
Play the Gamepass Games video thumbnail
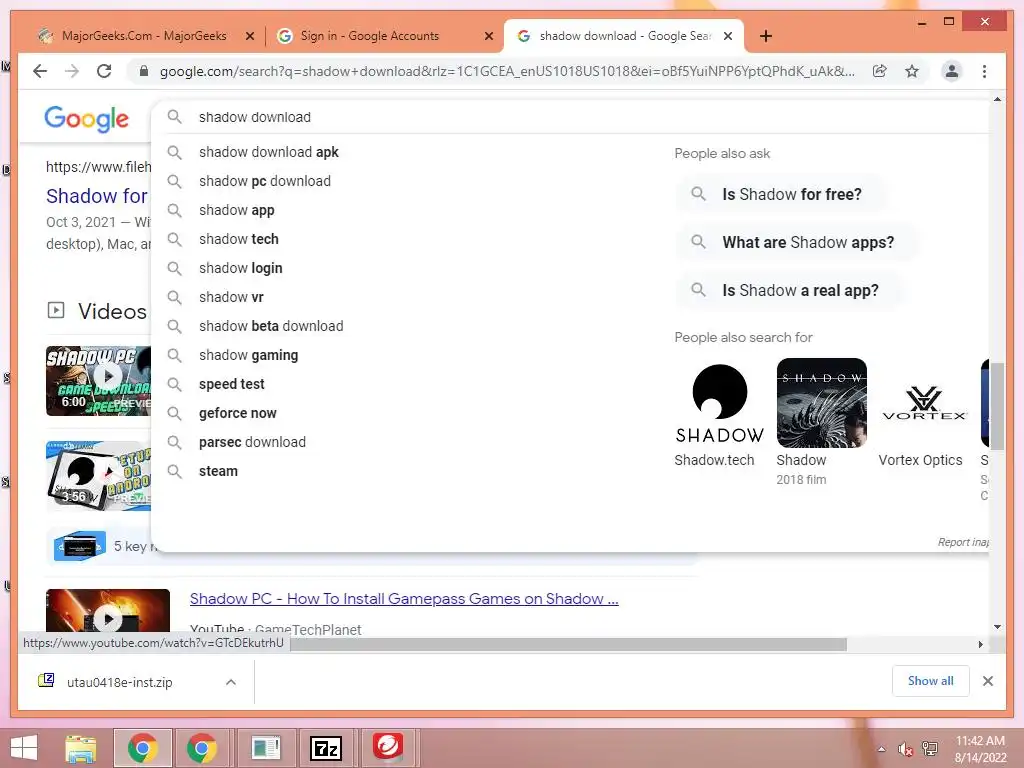pyautogui.click(x=108, y=611)
